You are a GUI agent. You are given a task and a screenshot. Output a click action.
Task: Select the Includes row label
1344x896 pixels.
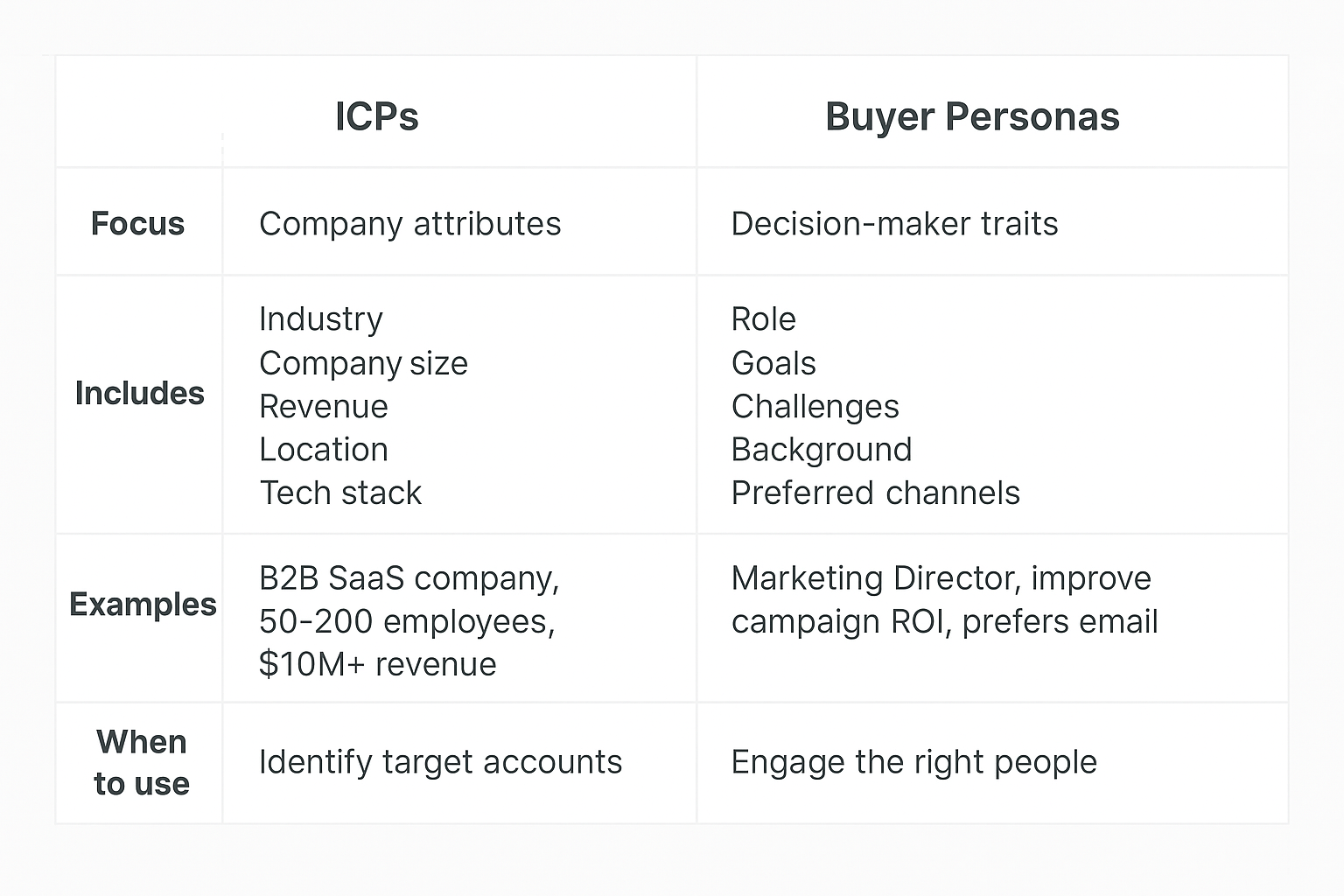(x=140, y=394)
